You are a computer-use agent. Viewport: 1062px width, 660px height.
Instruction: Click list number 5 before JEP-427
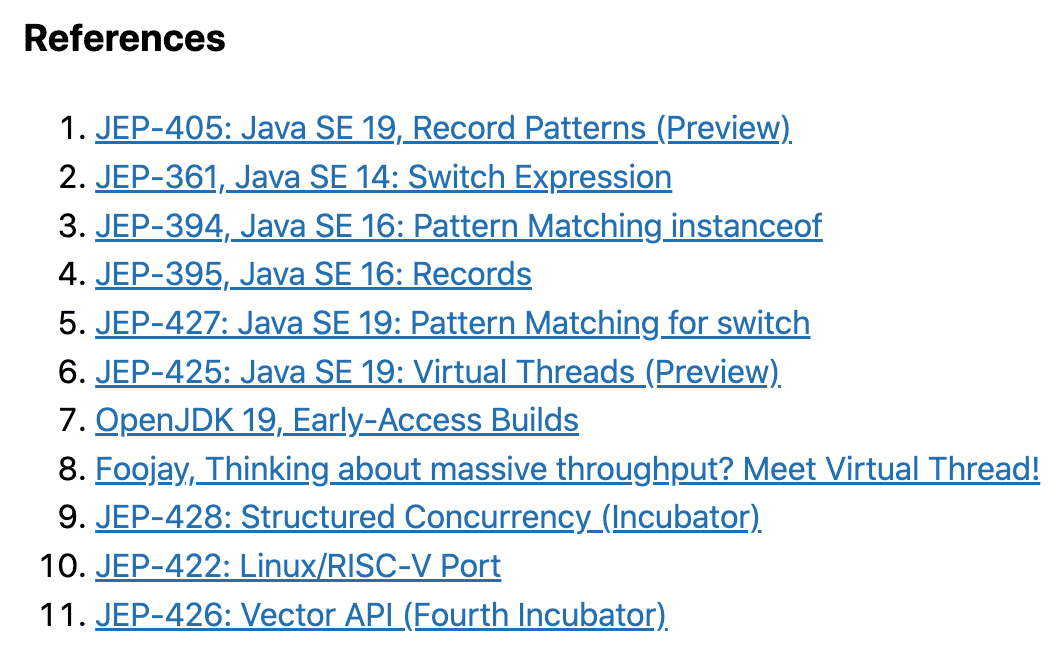(x=72, y=323)
